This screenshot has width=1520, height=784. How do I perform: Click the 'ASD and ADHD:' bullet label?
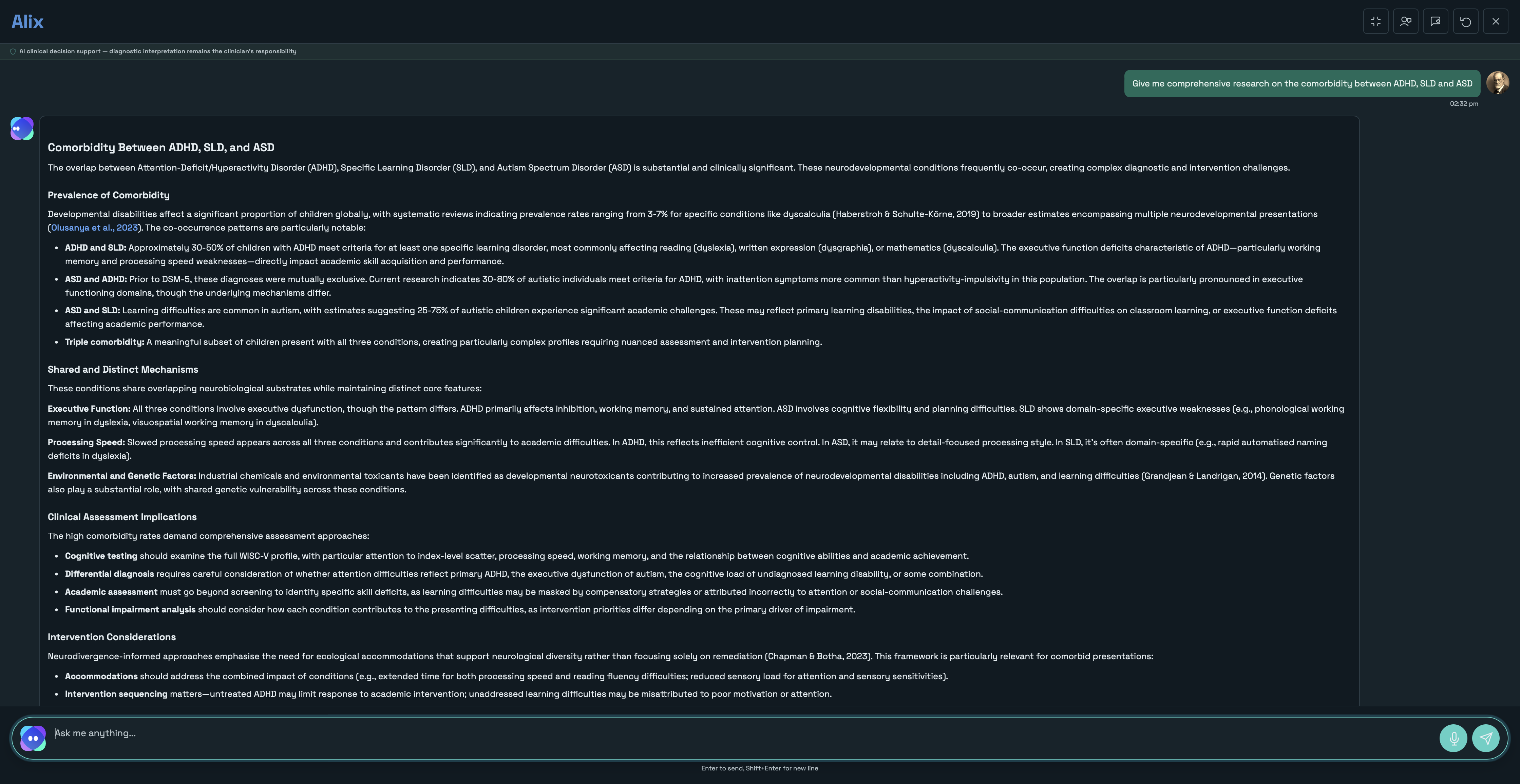point(96,279)
